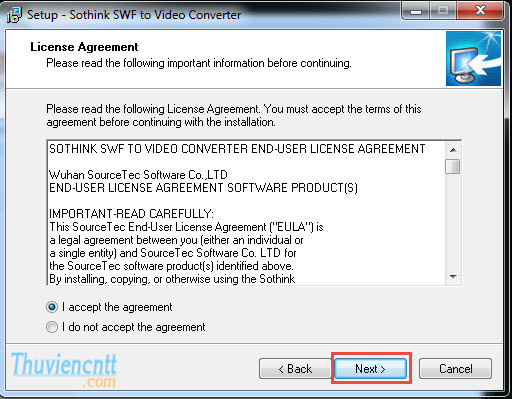Click 'IMPORTANT-READ CAREFULLY:' line in license
The width and height of the screenshot is (512, 399).
click(x=131, y=214)
